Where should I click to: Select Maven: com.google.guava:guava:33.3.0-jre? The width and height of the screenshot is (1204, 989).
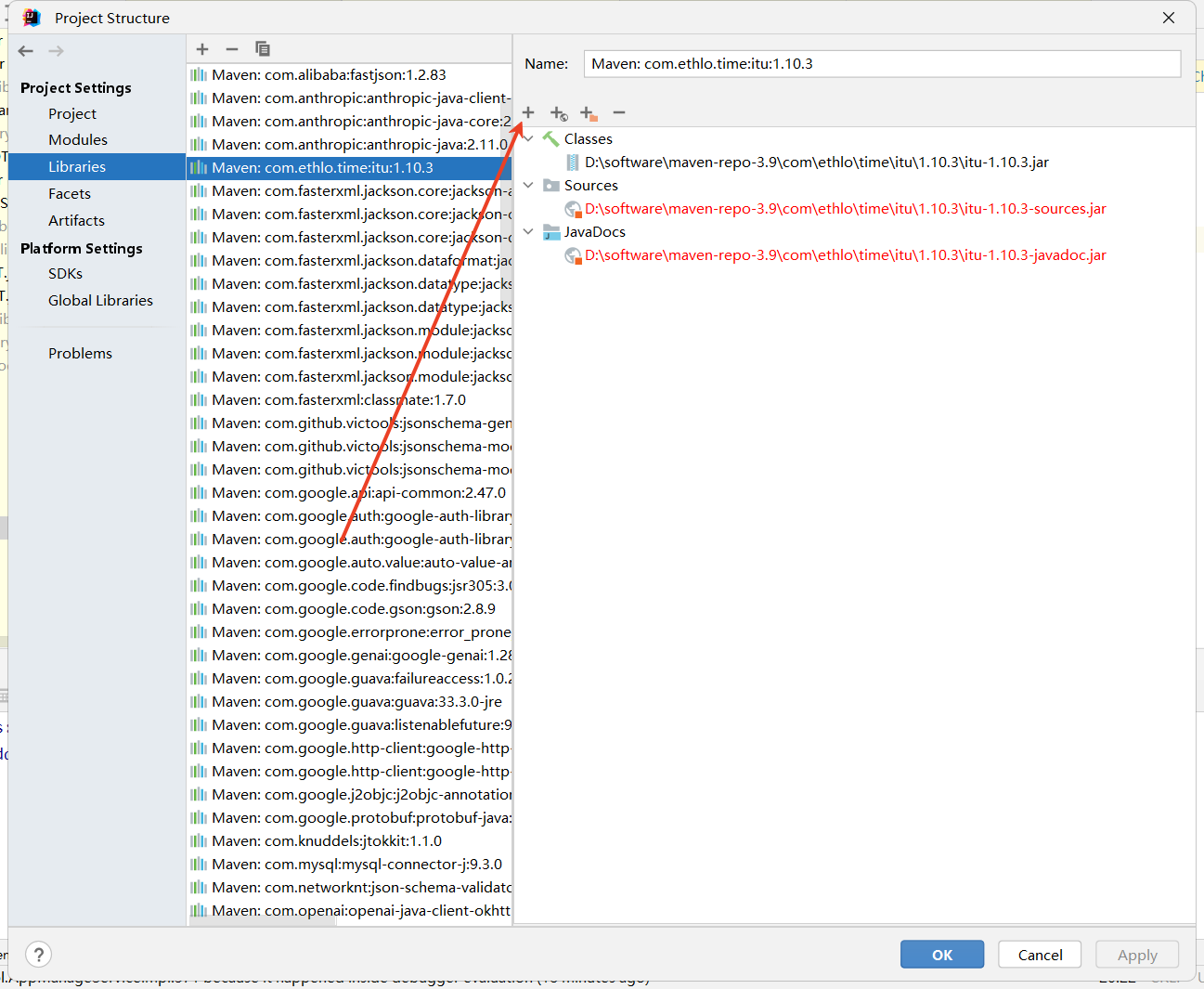click(349, 701)
